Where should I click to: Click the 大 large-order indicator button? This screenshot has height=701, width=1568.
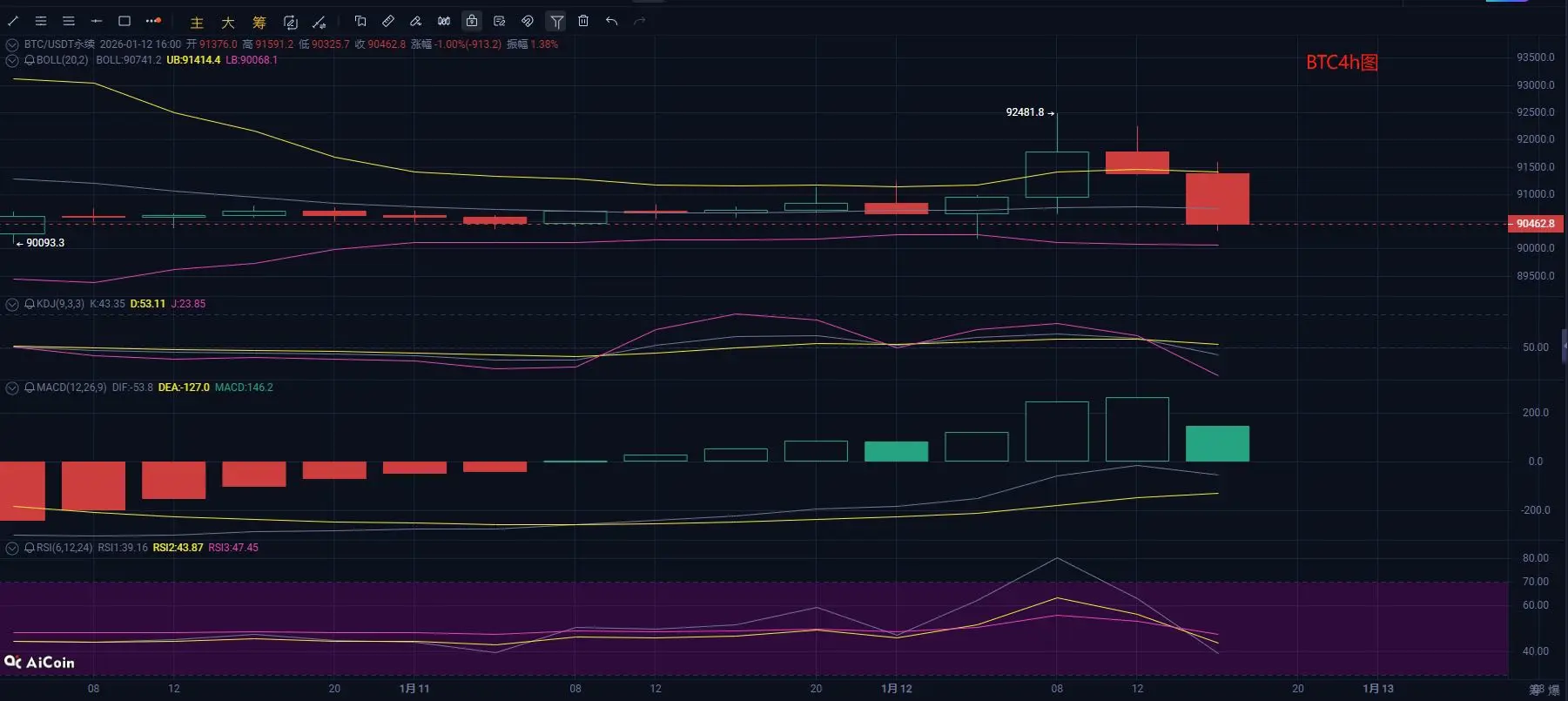pos(228,23)
